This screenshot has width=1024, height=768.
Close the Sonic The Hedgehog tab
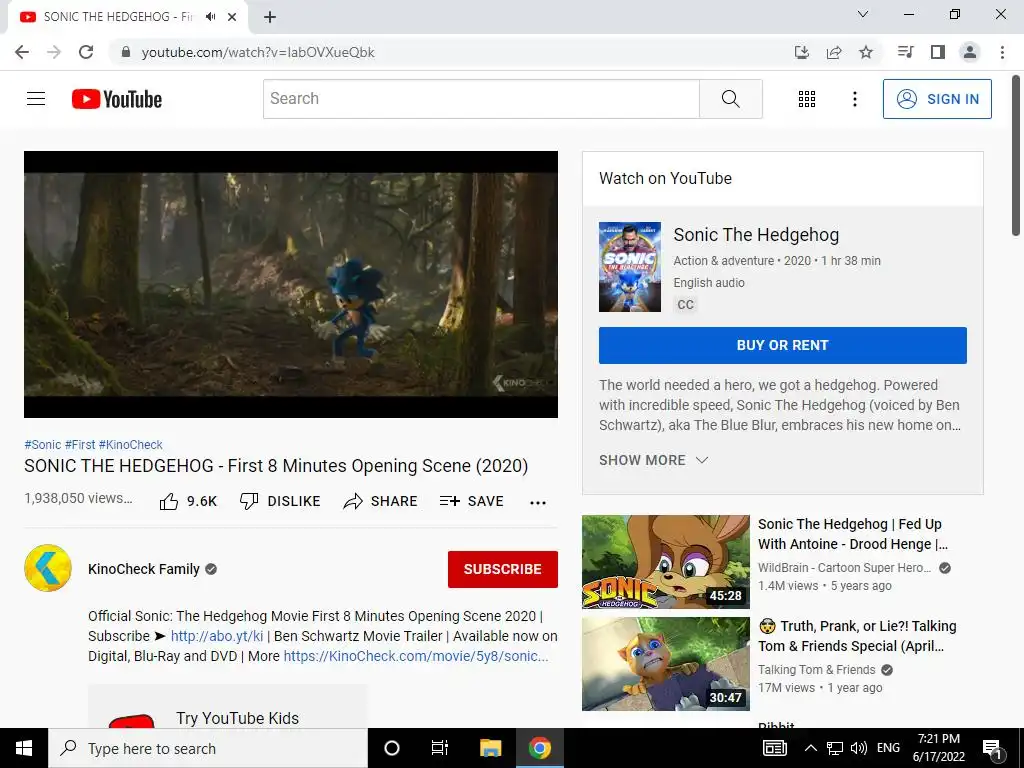click(232, 17)
